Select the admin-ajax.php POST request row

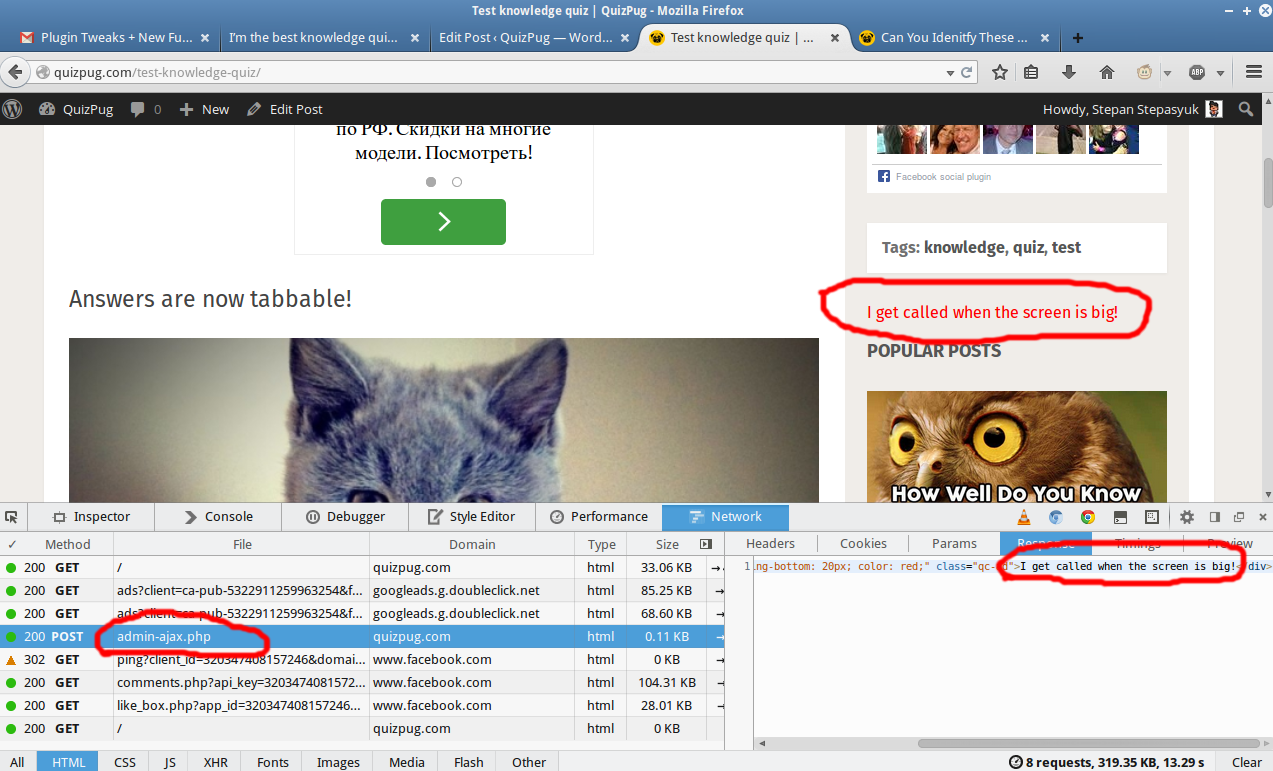click(x=362, y=636)
